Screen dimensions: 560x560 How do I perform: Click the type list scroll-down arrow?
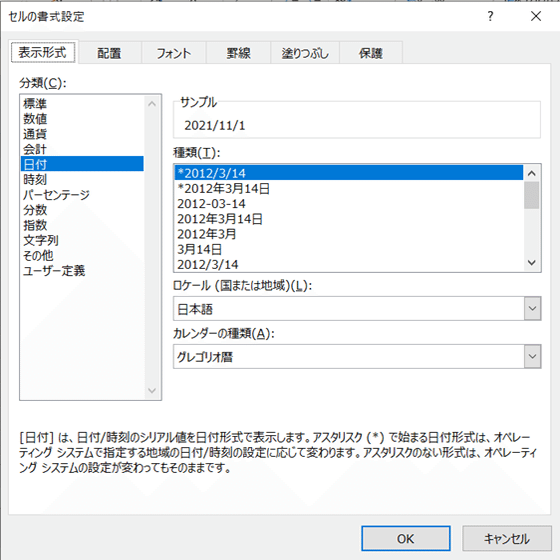[x=532, y=263]
